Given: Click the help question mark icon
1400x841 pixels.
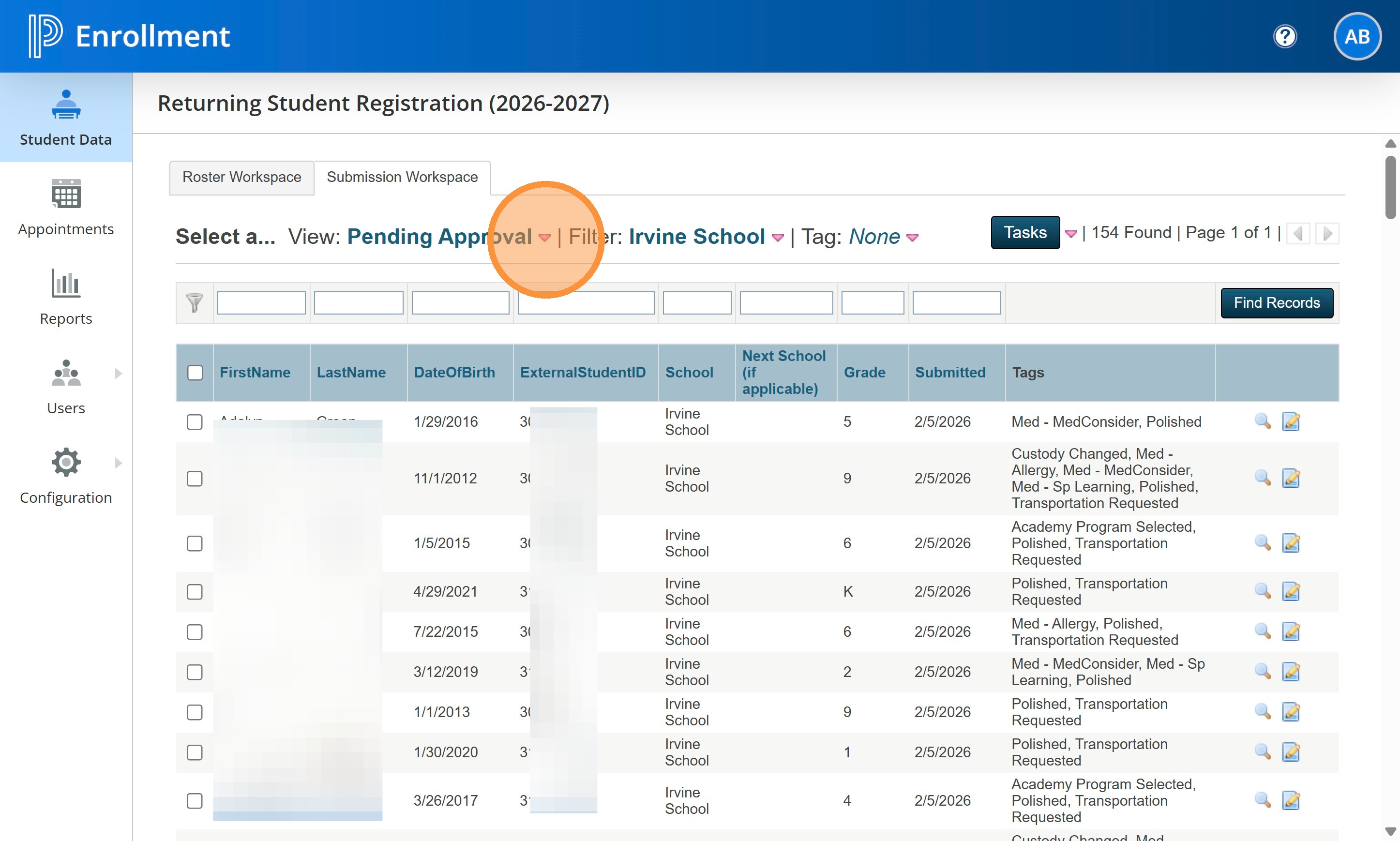Looking at the screenshot, I should (1284, 37).
